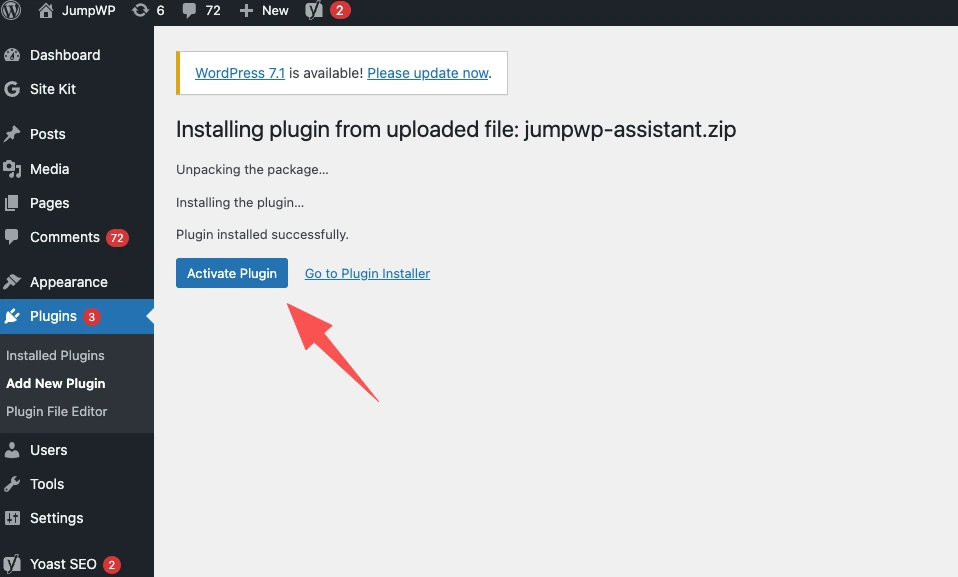Image resolution: width=958 pixels, height=577 pixels.
Task: Go to Posts in the sidebar
Action: (48, 134)
